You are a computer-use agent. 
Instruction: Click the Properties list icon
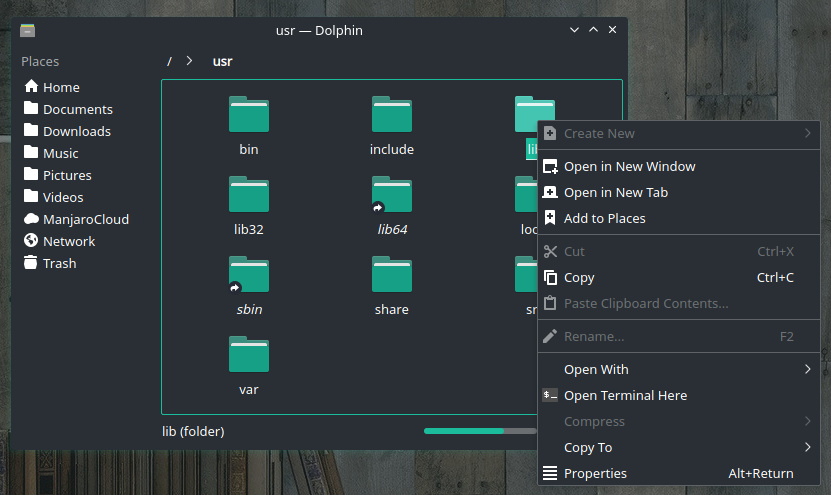pyautogui.click(x=550, y=473)
